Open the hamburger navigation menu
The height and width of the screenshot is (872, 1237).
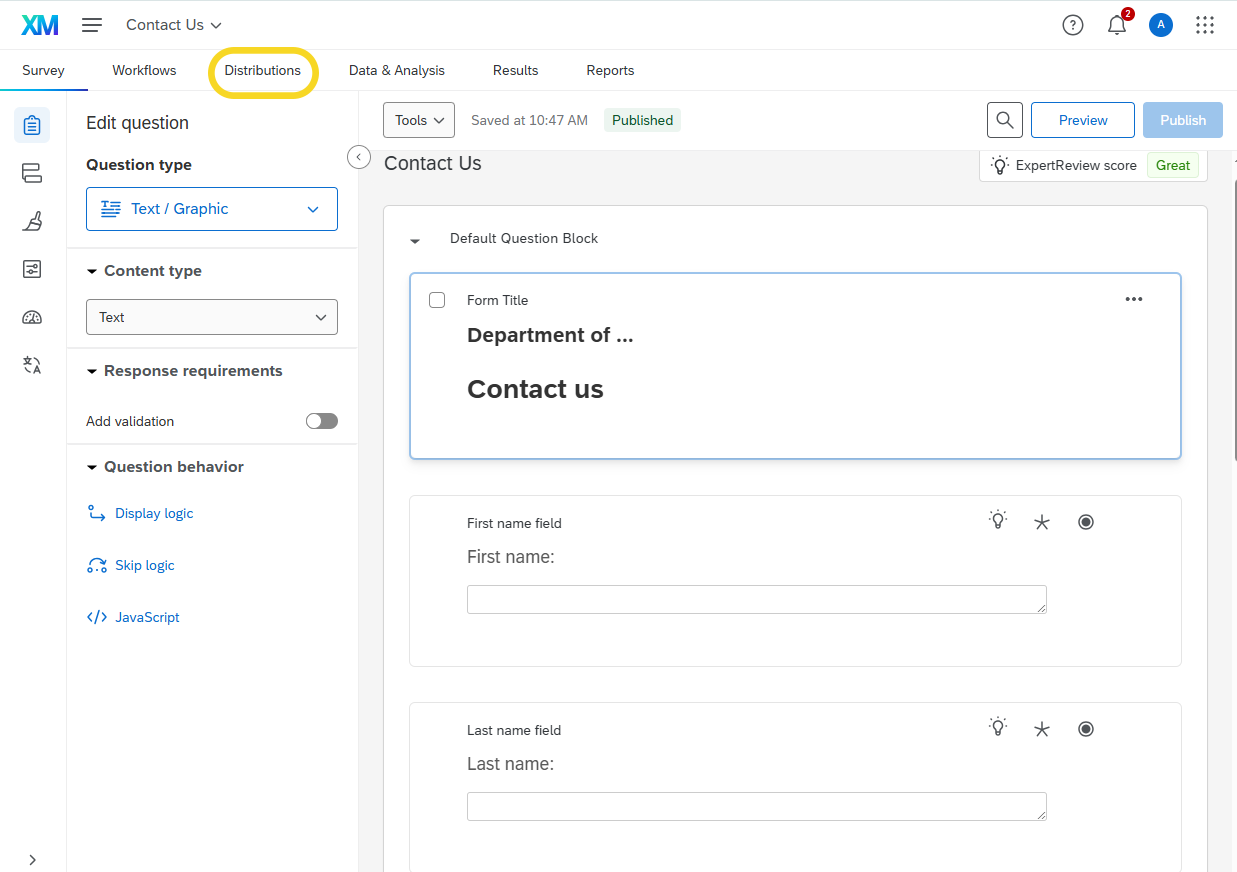pyautogui.click(x=92, y=25)
